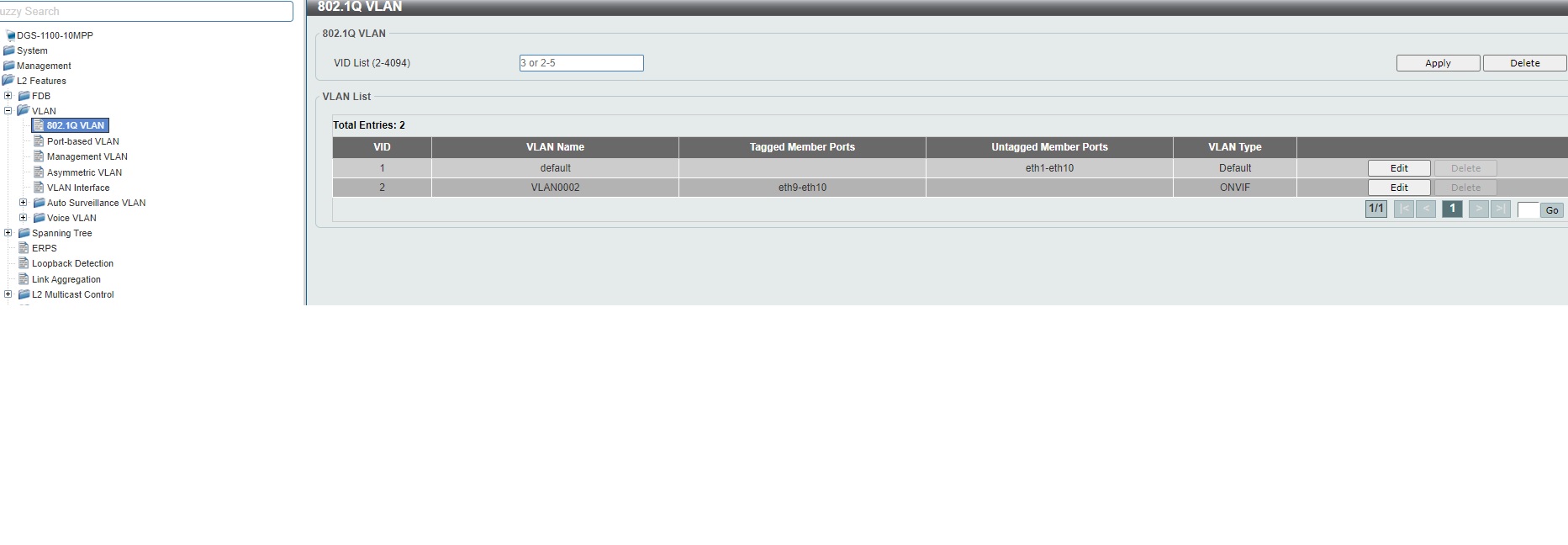Click the Delete button beside Apply

tap(1524, 63)
